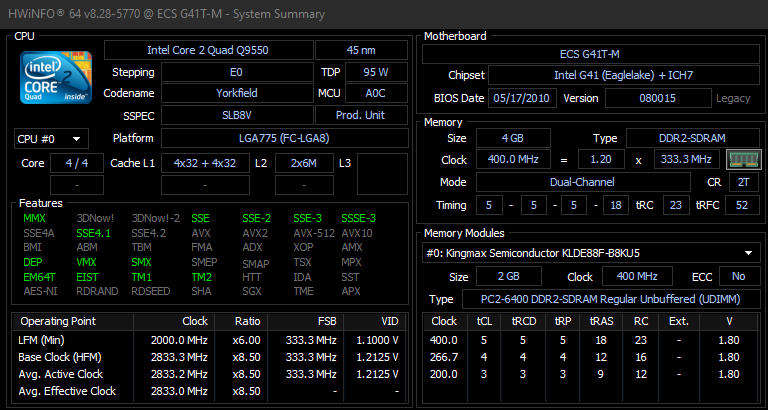768x410 pixels.
Task: Click the BIOS Version 080015 field
Action: (x=658, y=98)
